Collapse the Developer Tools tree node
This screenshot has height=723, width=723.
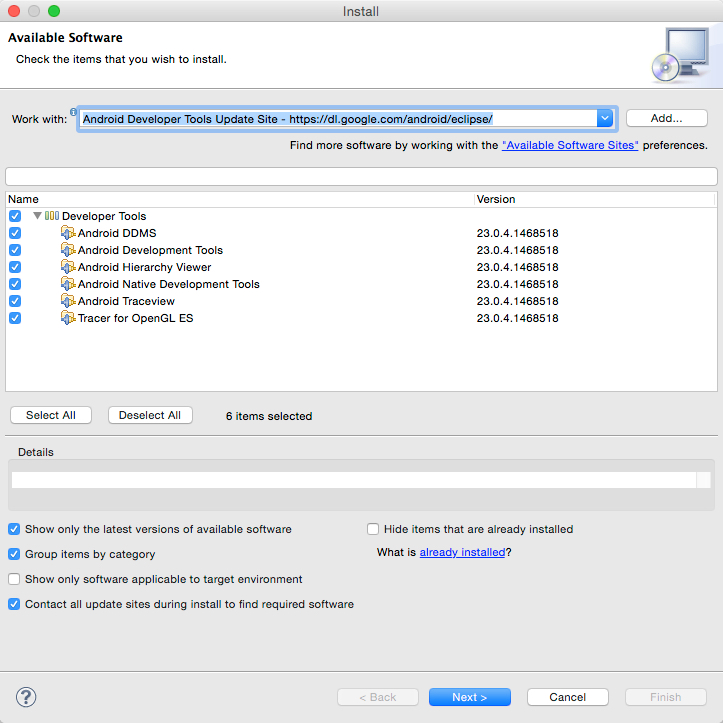click(37, 216)
